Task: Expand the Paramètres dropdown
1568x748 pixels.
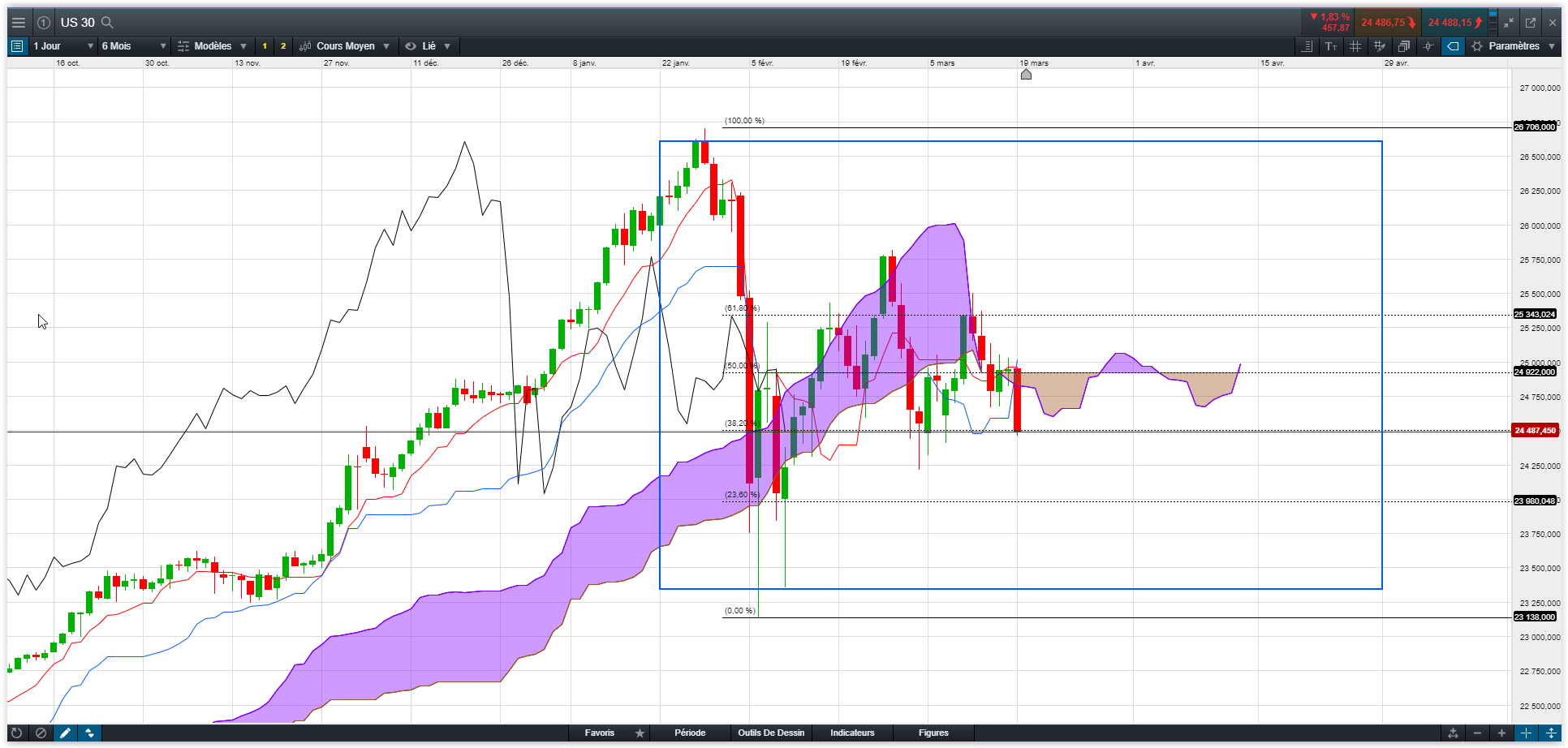Action: pos(1514,46)
